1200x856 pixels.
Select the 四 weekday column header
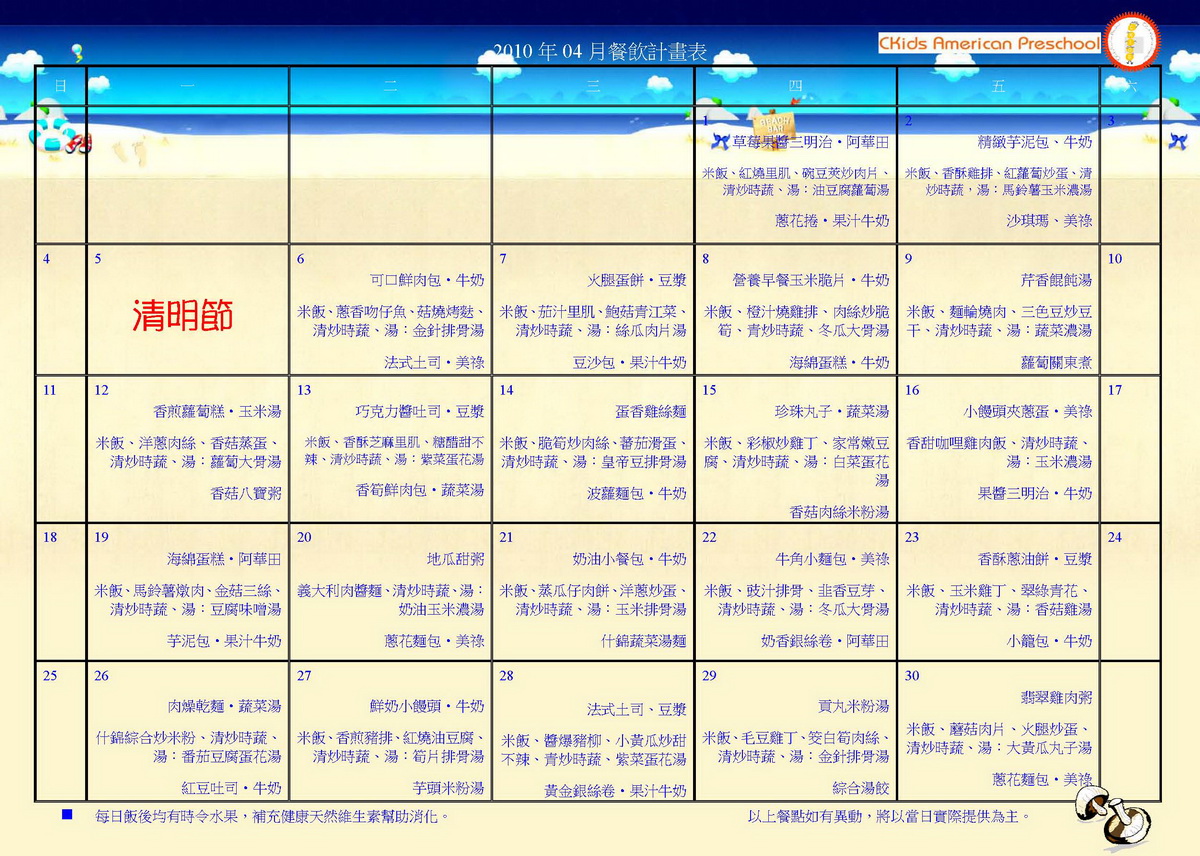pos(795,86)
